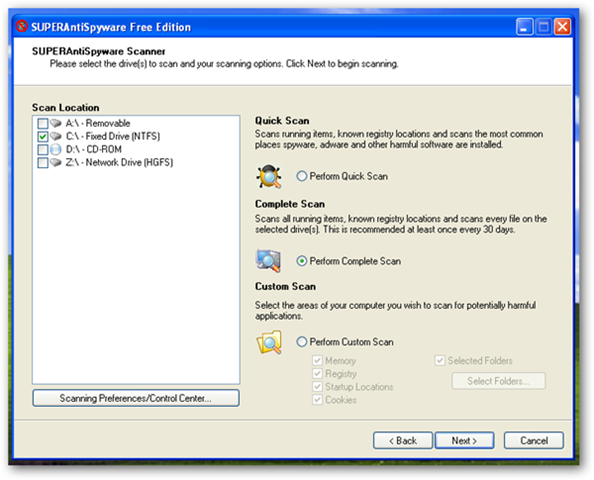Click the window title 'SUPERAntiSpyware Free Edition'
The width and height of the screenshot is (594, 480).
click(111, 27)
